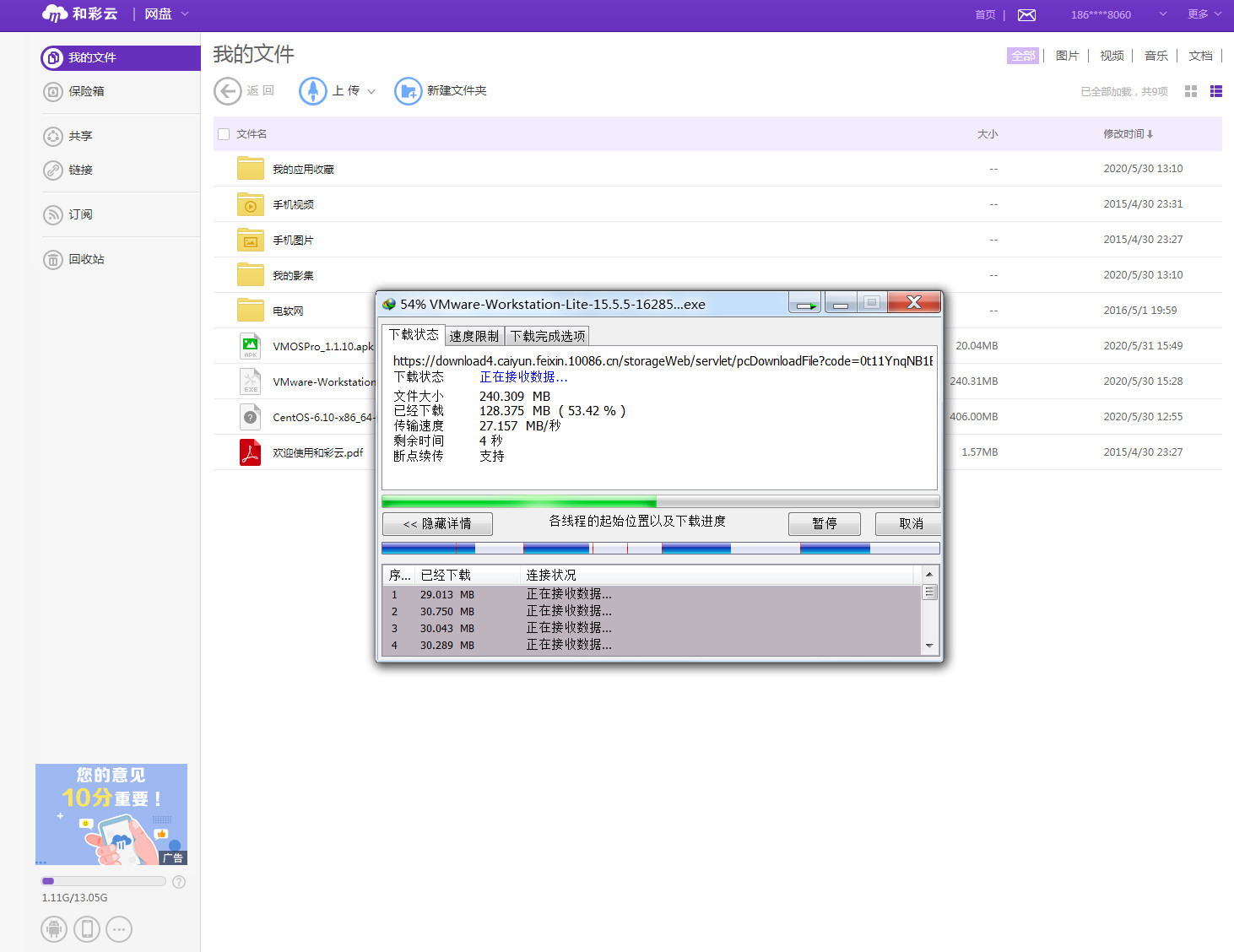Filter files by 图片

[x=1068, y=56]
